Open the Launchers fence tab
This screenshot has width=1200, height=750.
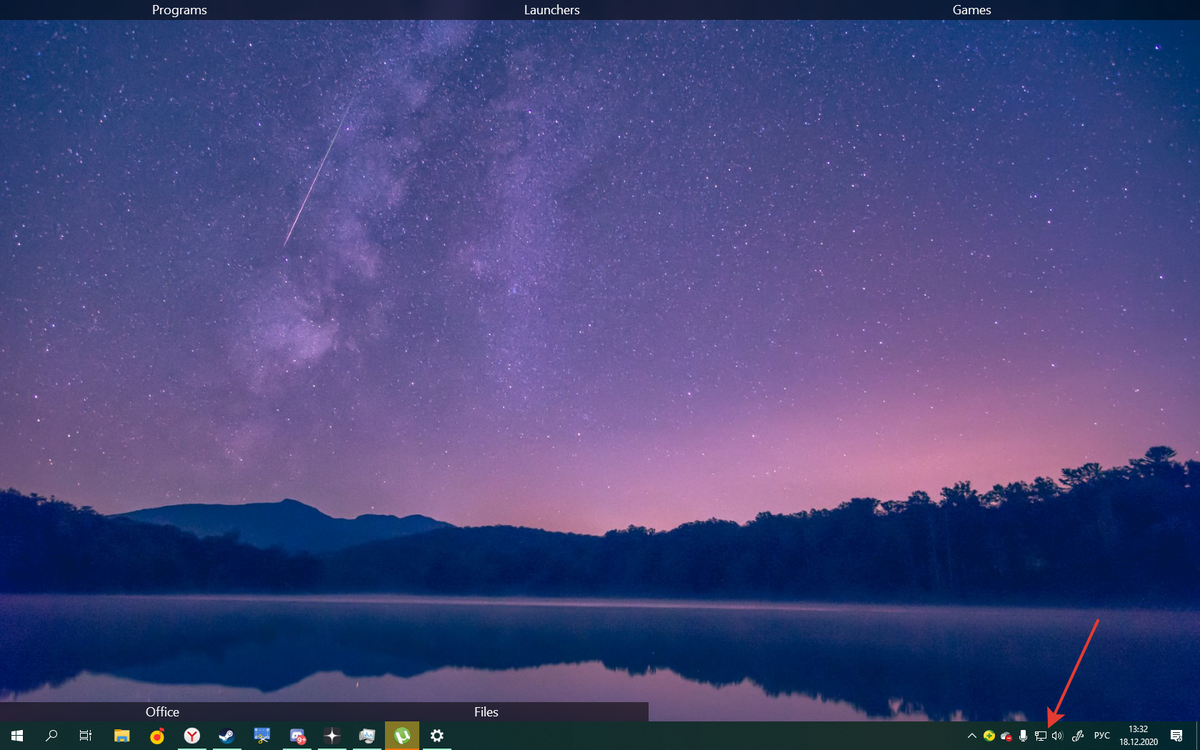coord(552,10)
